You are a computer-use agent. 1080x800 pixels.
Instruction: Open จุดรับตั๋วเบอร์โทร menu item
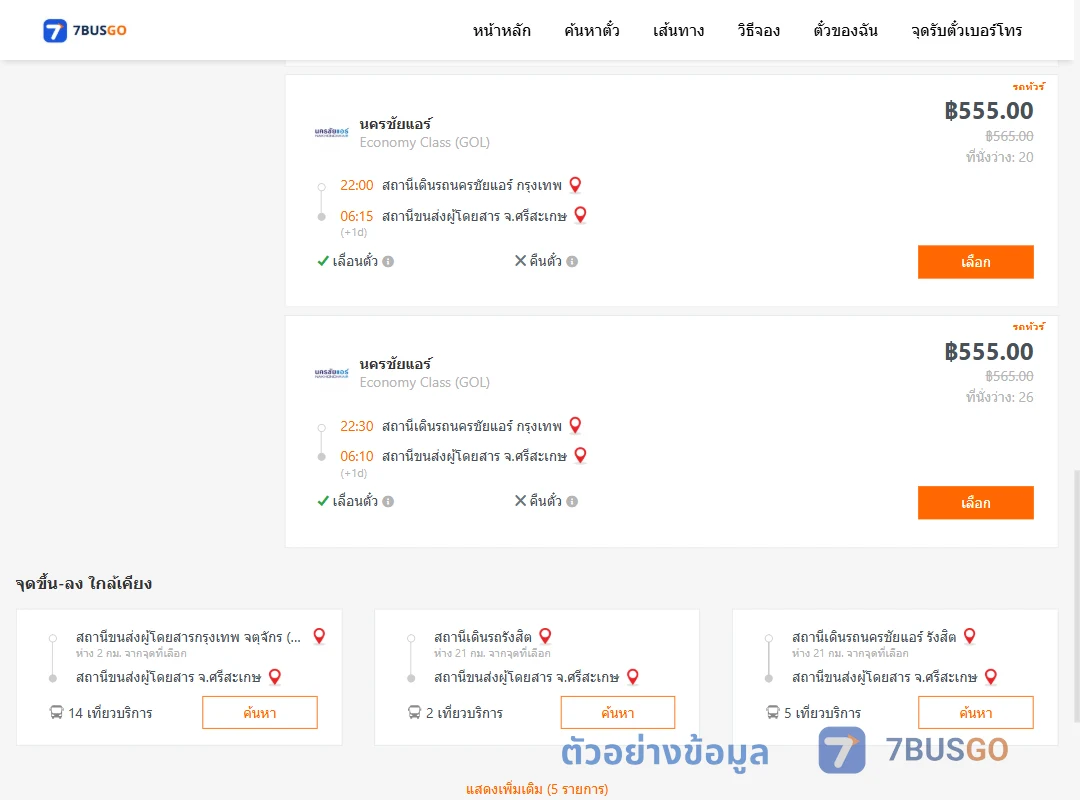click(x=966, y=30)
